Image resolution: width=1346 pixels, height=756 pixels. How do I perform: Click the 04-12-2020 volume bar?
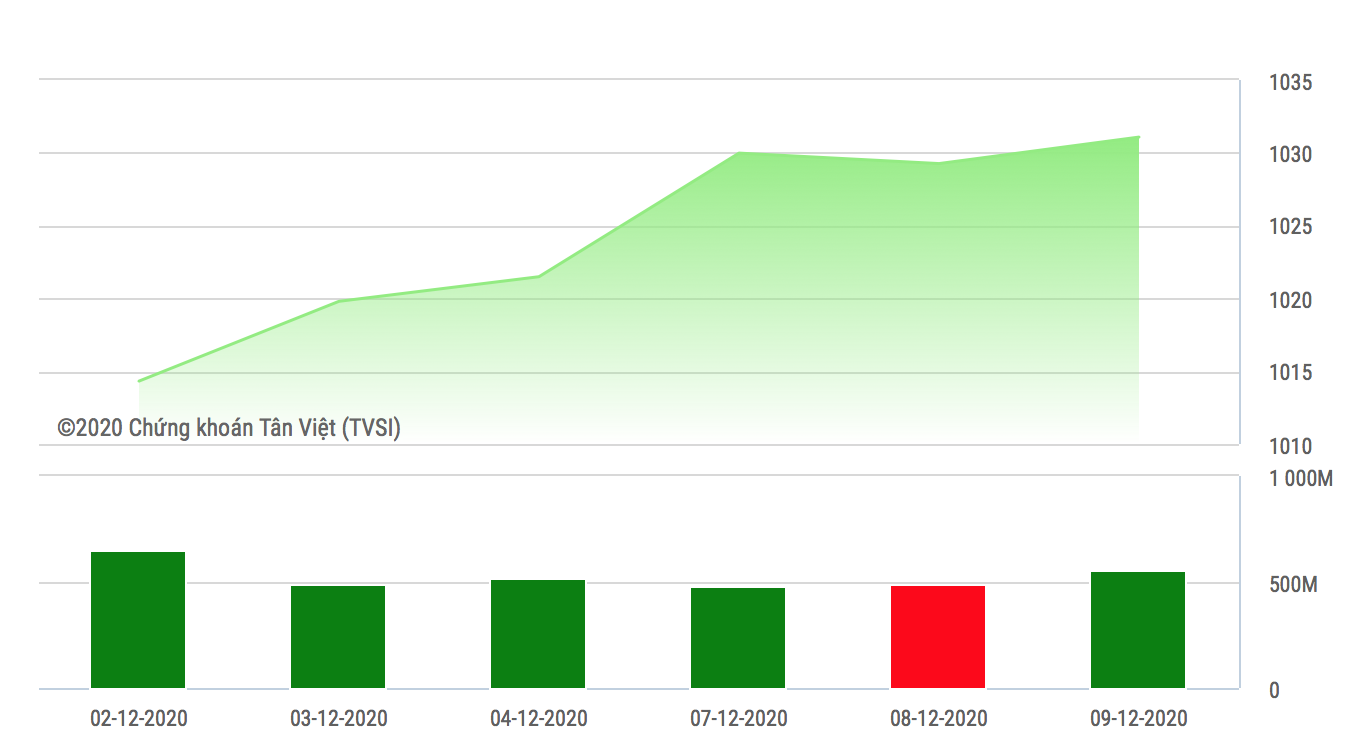point(538,634)
